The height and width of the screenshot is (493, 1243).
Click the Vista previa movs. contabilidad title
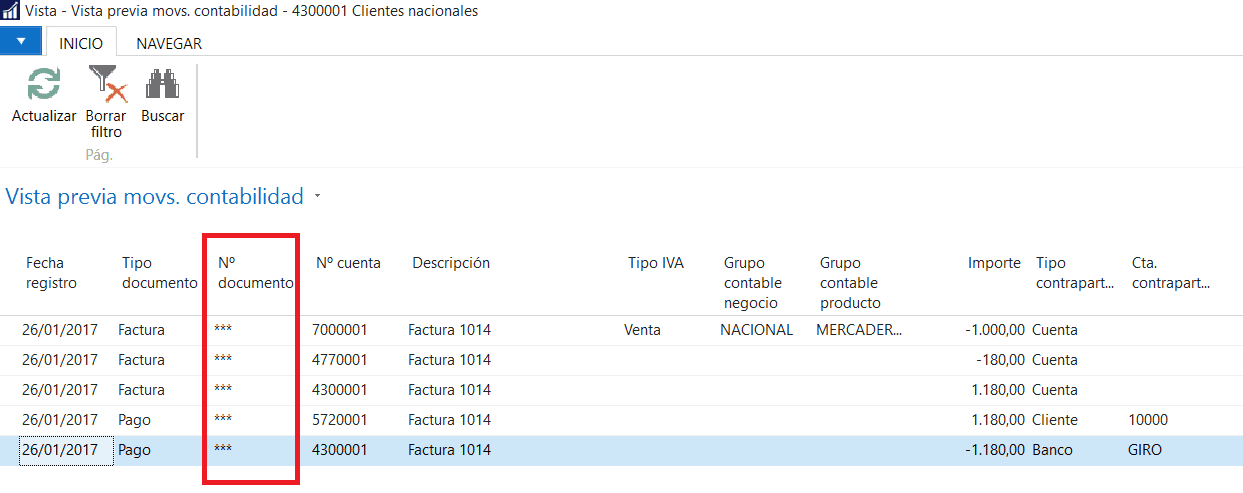[155, 197]
